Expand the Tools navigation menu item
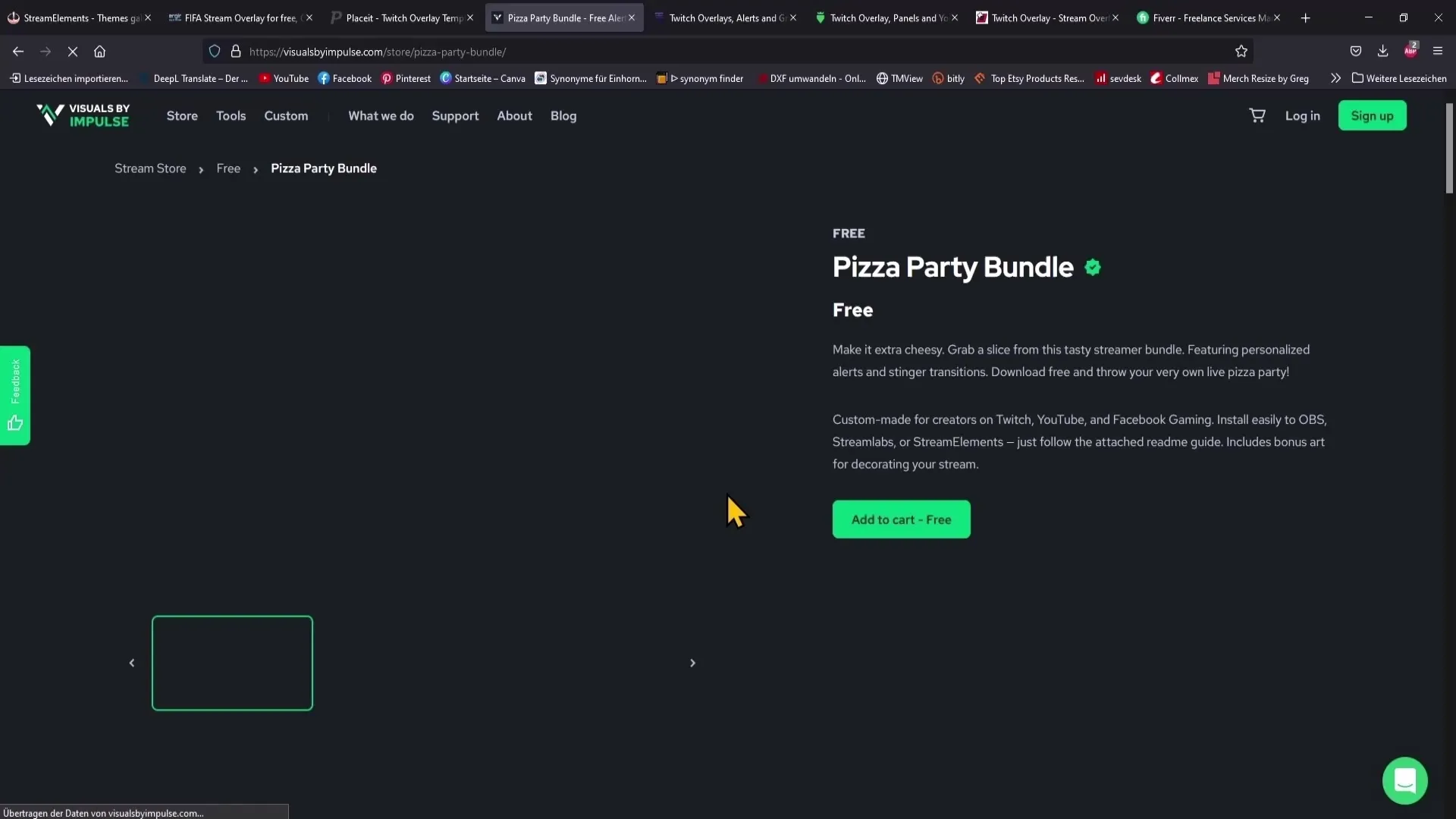 tap(230, 115)
